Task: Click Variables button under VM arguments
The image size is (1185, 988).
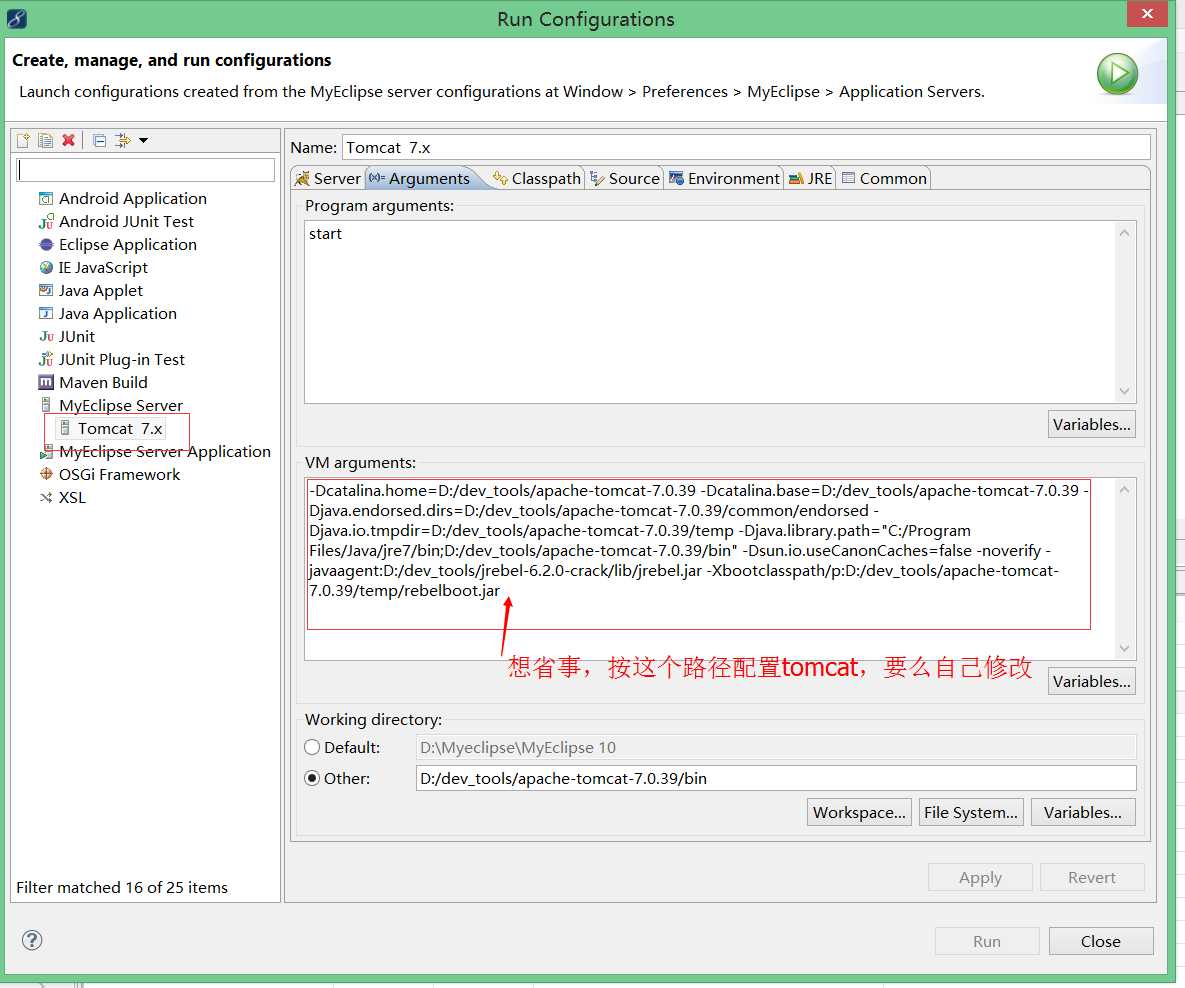Action: (1091, 682)
